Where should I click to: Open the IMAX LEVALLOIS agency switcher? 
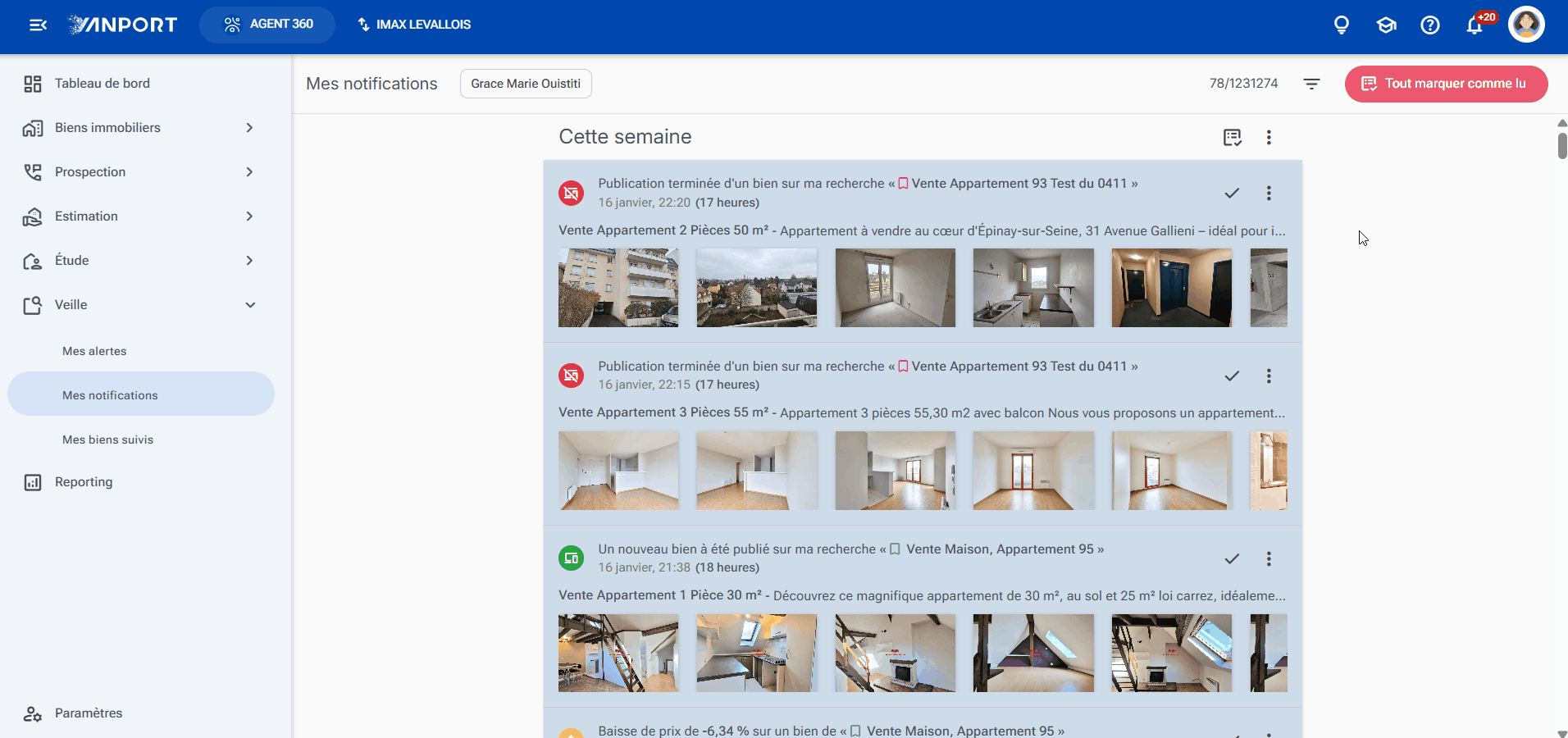pyautogui.click(x=414, y=25)
